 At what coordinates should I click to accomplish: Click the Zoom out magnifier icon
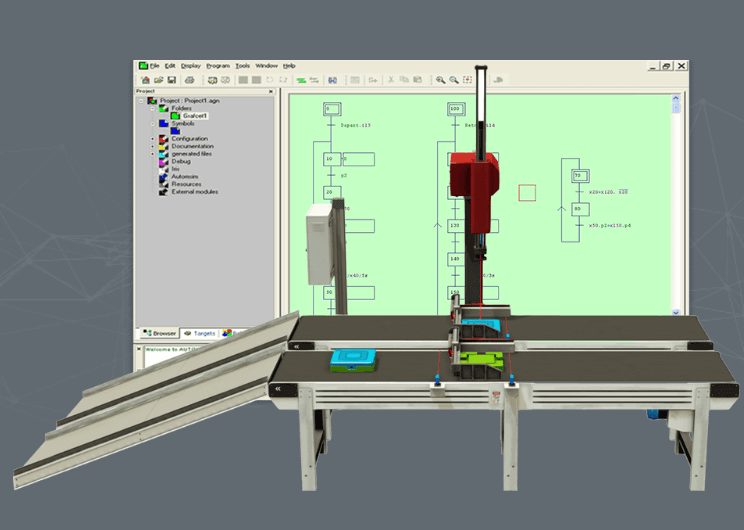(x=454, y=80)
